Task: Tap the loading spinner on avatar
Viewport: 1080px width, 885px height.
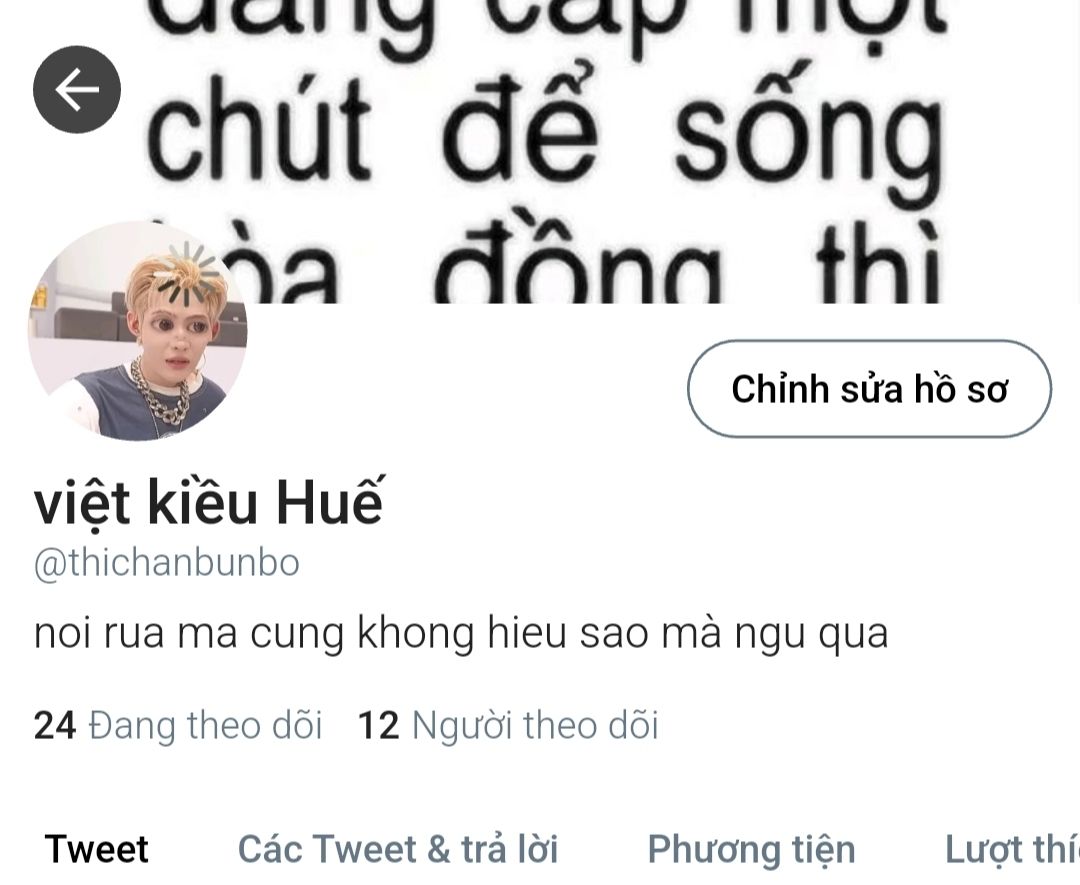Action: click(x=185, y=274)
